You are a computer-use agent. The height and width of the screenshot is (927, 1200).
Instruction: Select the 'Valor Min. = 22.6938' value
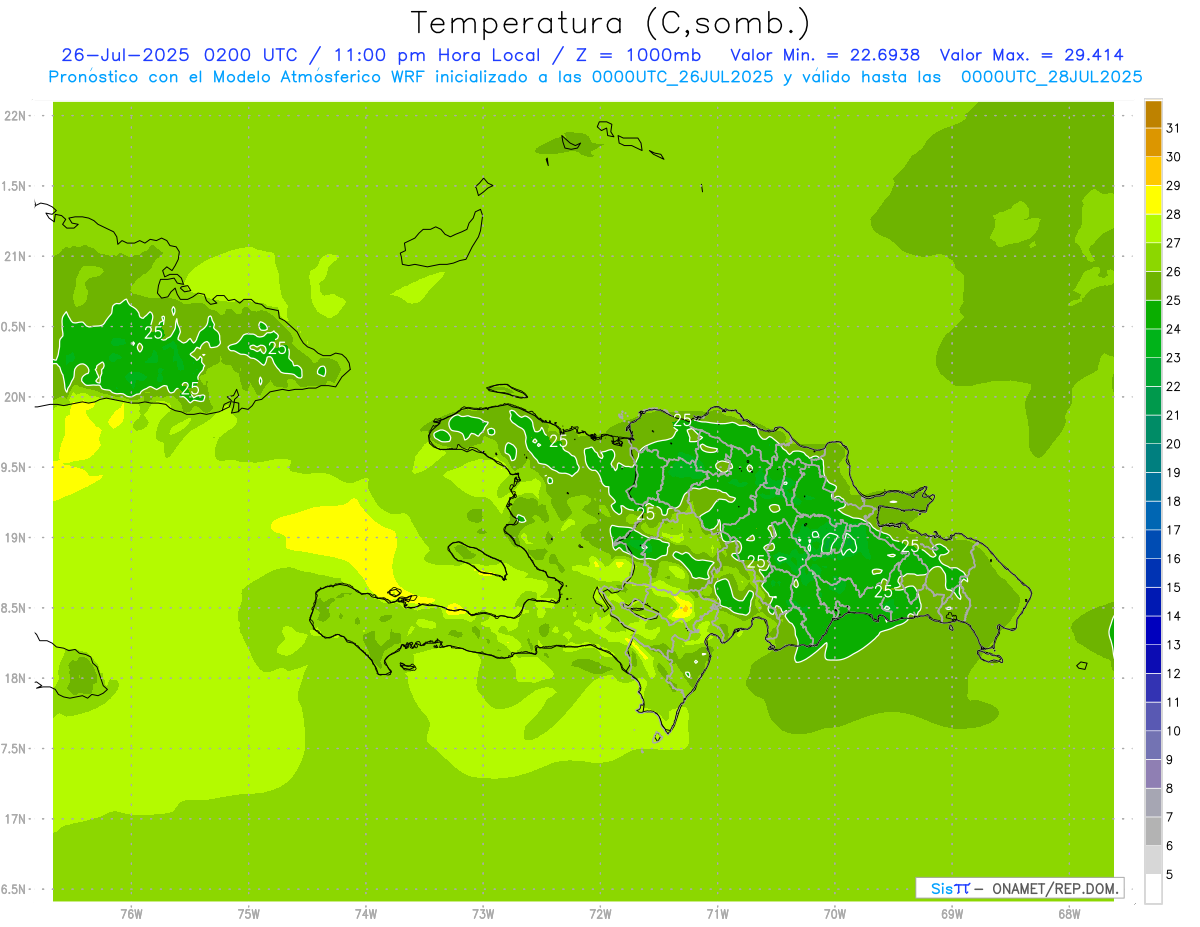coord(825,55)
